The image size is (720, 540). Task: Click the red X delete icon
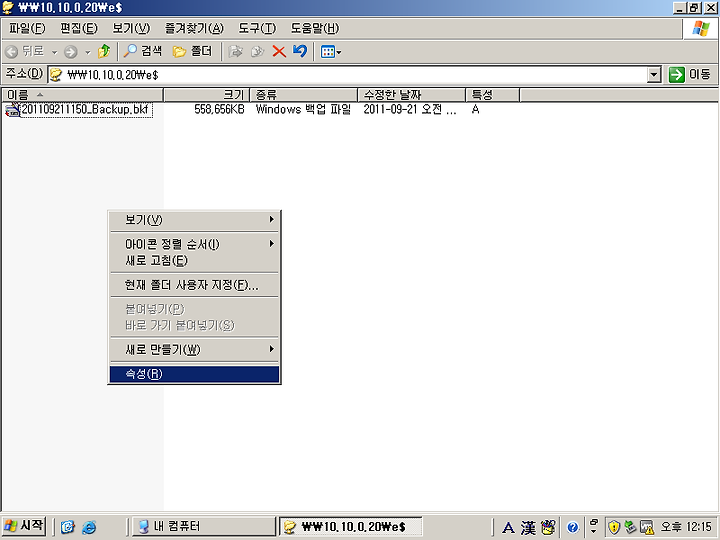coord(279,51)
